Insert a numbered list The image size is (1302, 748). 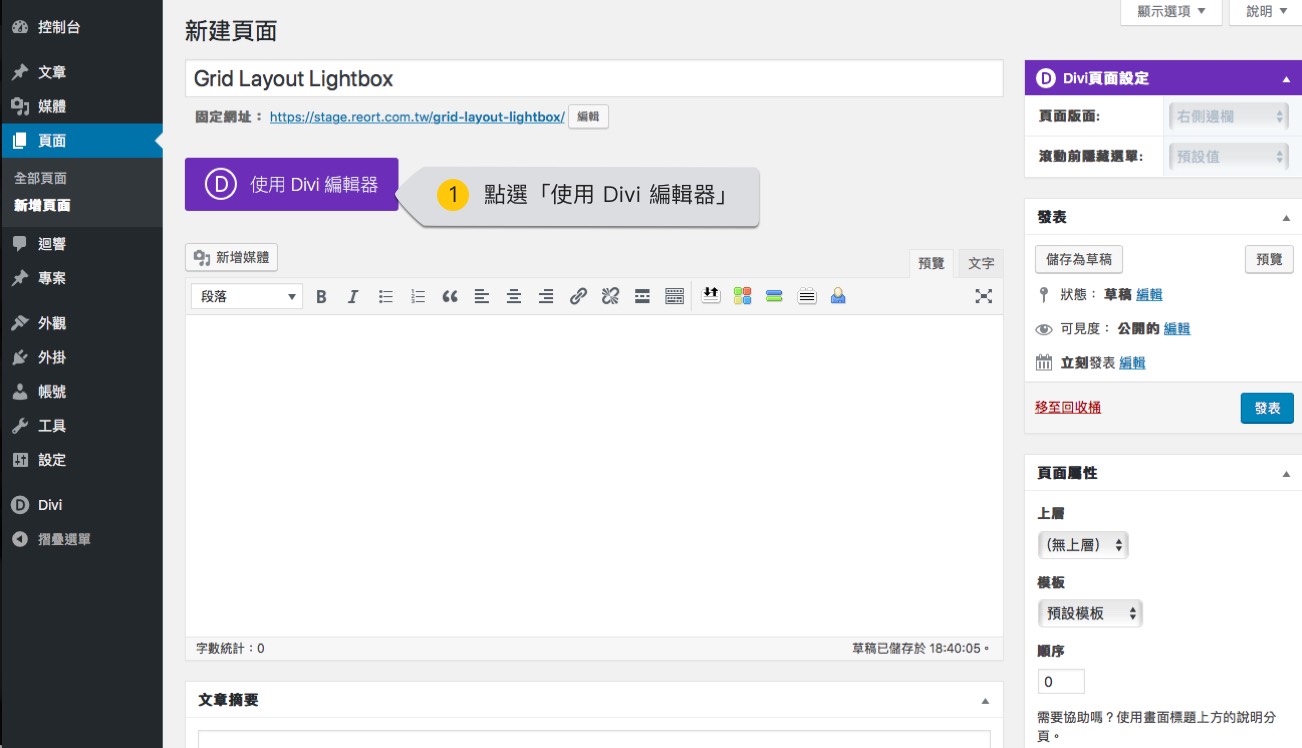418,296
